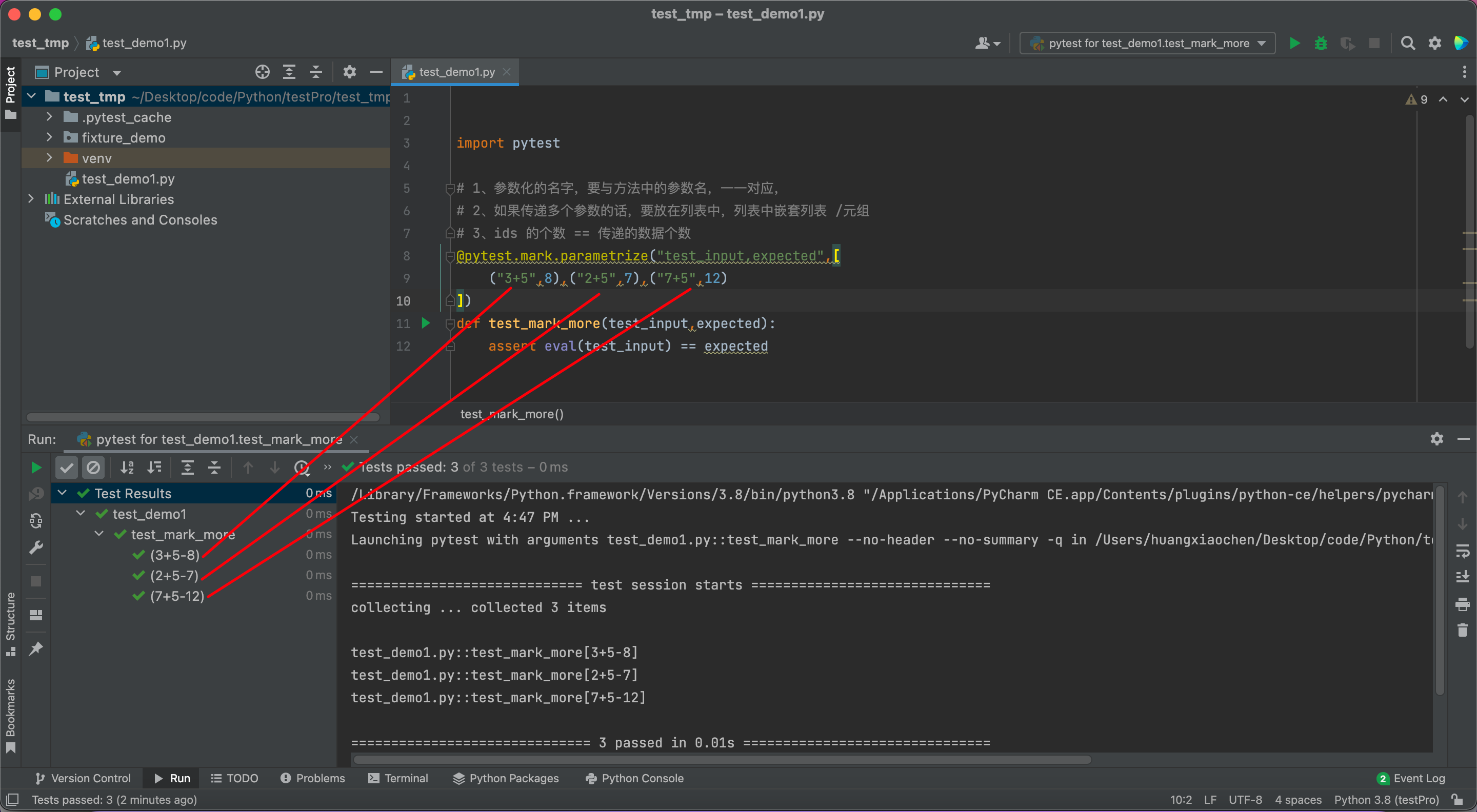Open the user account icon in the toolbar

tap(987, 43)
